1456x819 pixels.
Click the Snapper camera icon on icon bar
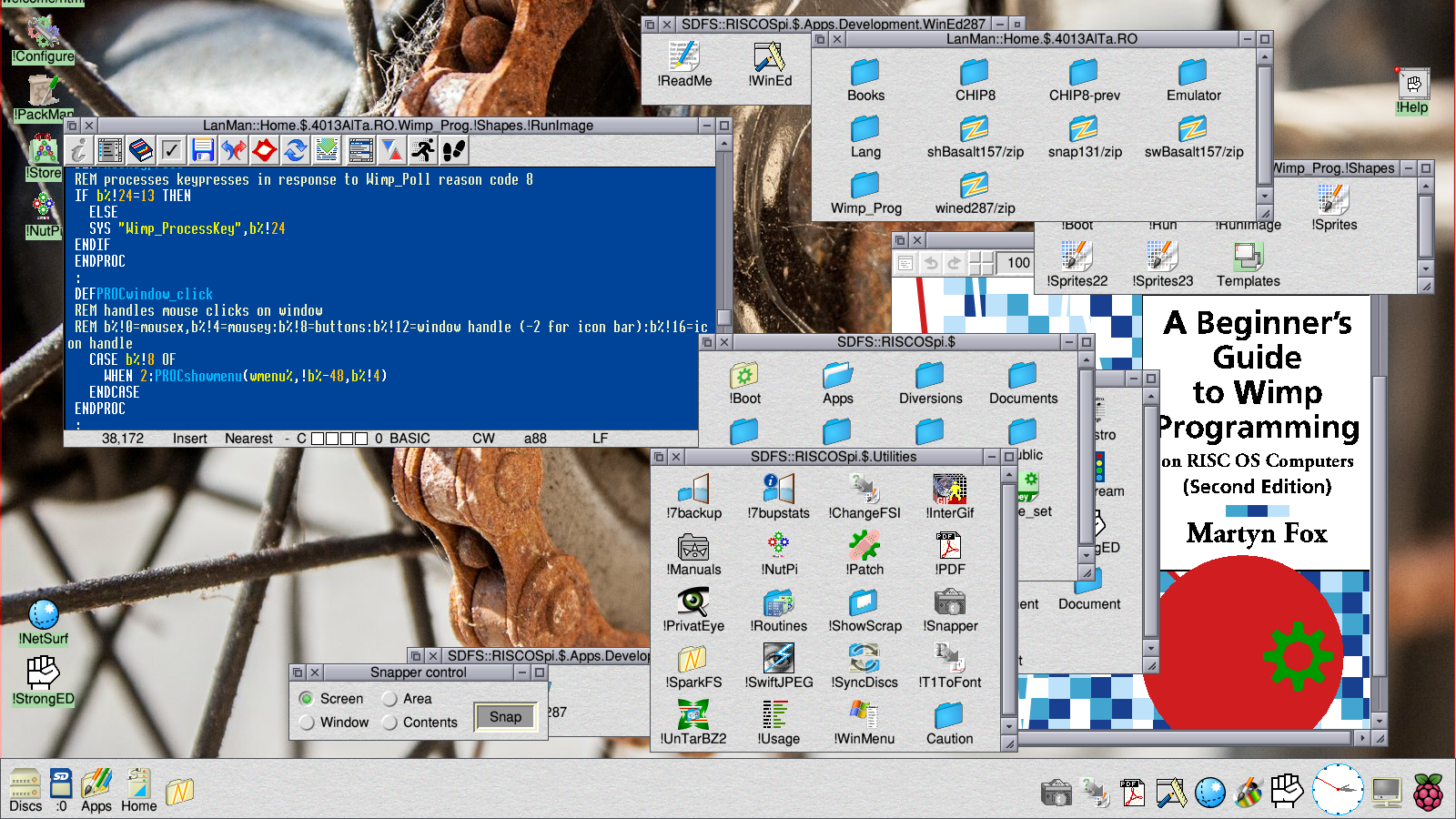pos(1057,793)
